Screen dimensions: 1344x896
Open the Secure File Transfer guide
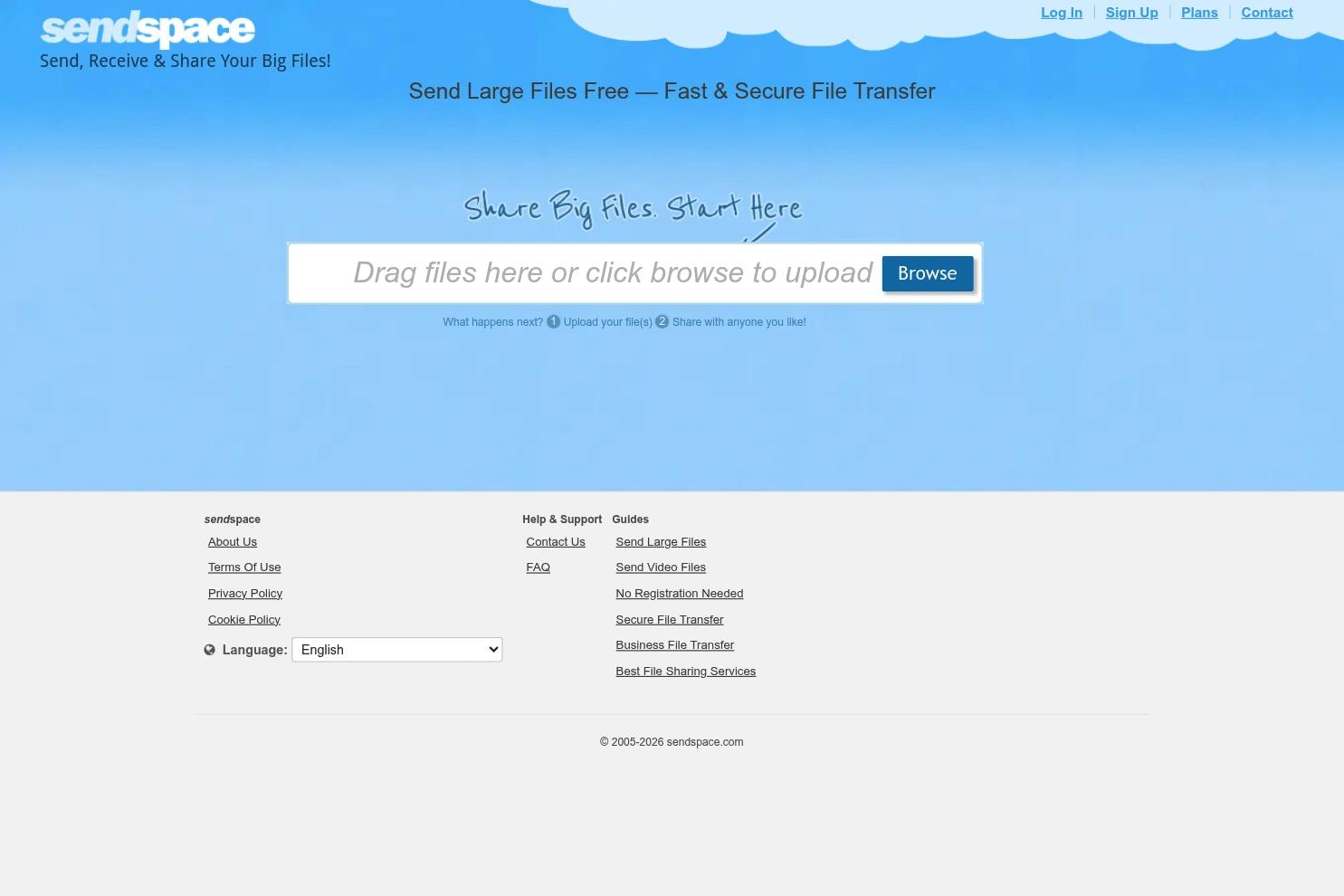point(670,620)
